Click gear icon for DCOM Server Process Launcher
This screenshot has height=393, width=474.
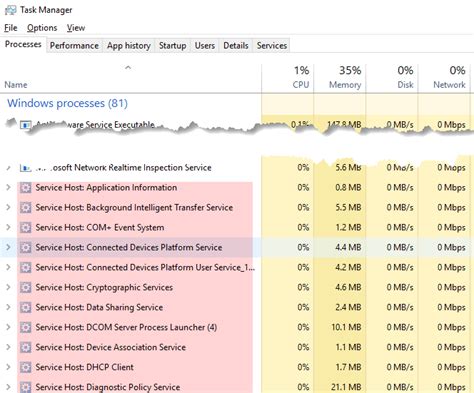click(25, 328)
